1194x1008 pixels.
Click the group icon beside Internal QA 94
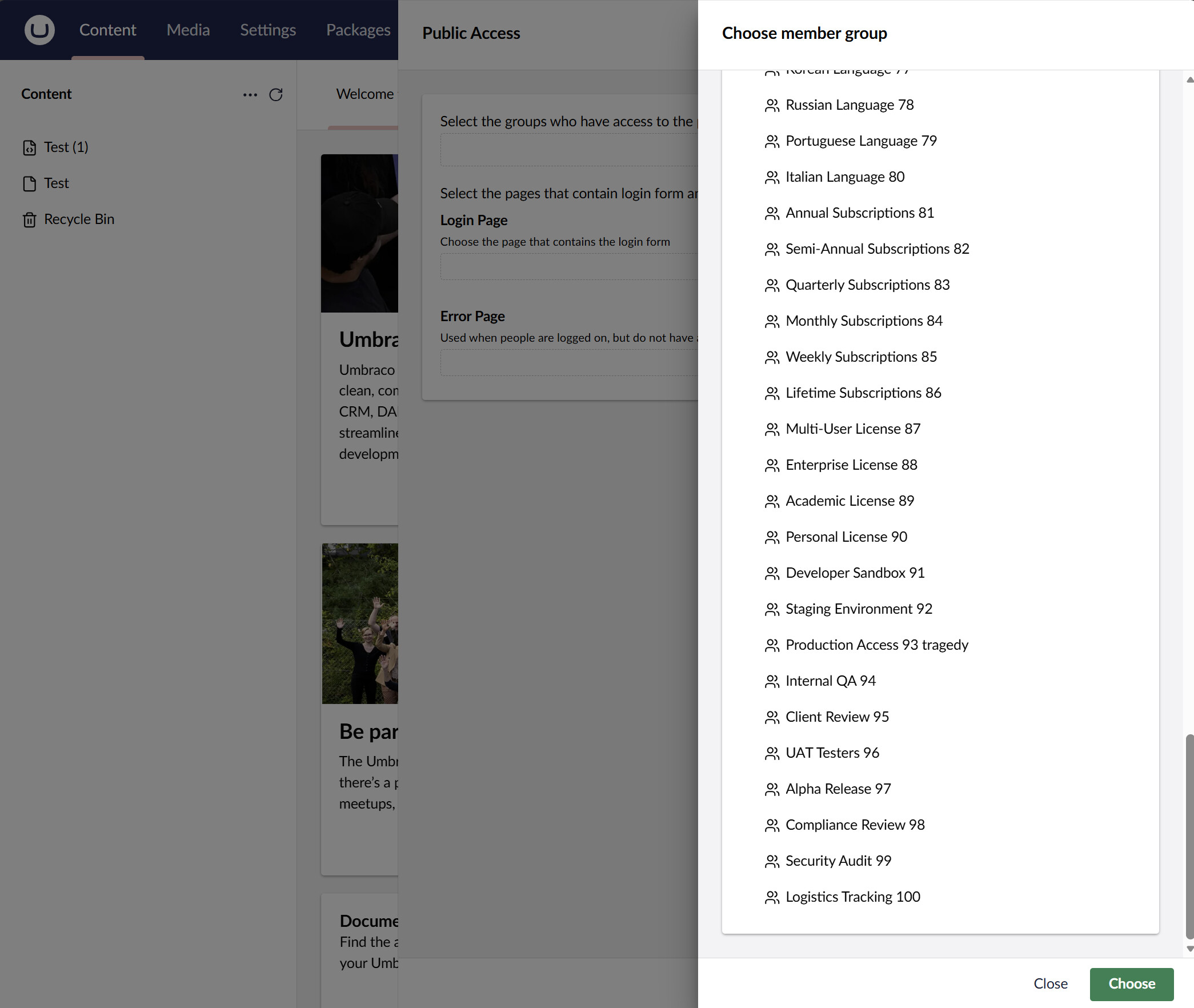tap(772, 681)
